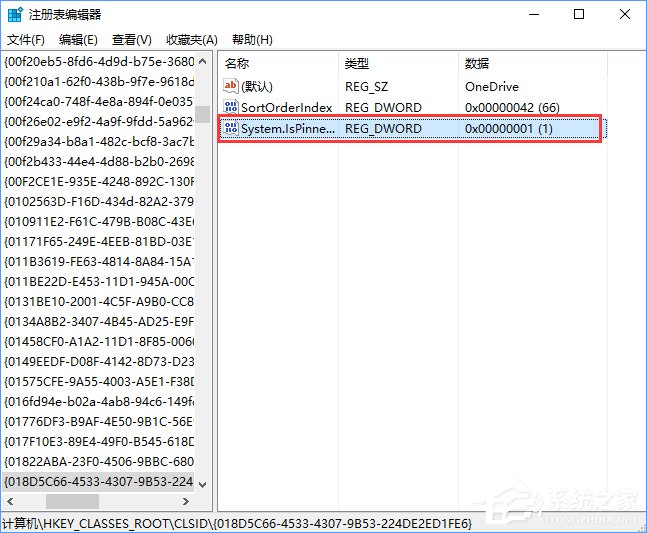Select tree key {0149EEDF-D08F-4142-8D73-D23
Image resolution: width=647 pixels, height=533 pixels.
99,361
